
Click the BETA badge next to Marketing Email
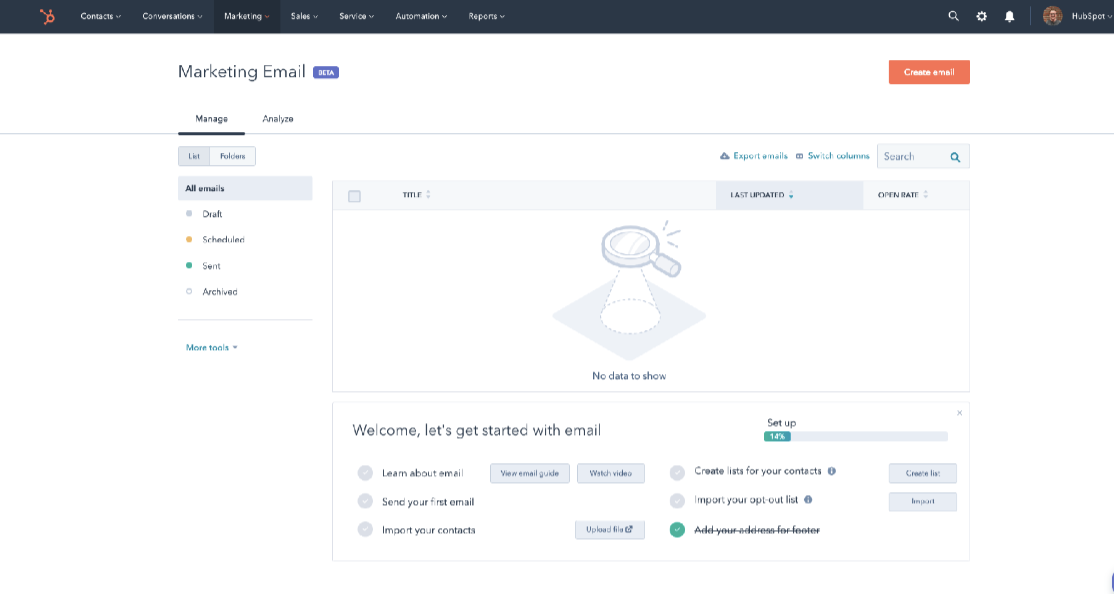pyautogui.click(x=326, y=72)
